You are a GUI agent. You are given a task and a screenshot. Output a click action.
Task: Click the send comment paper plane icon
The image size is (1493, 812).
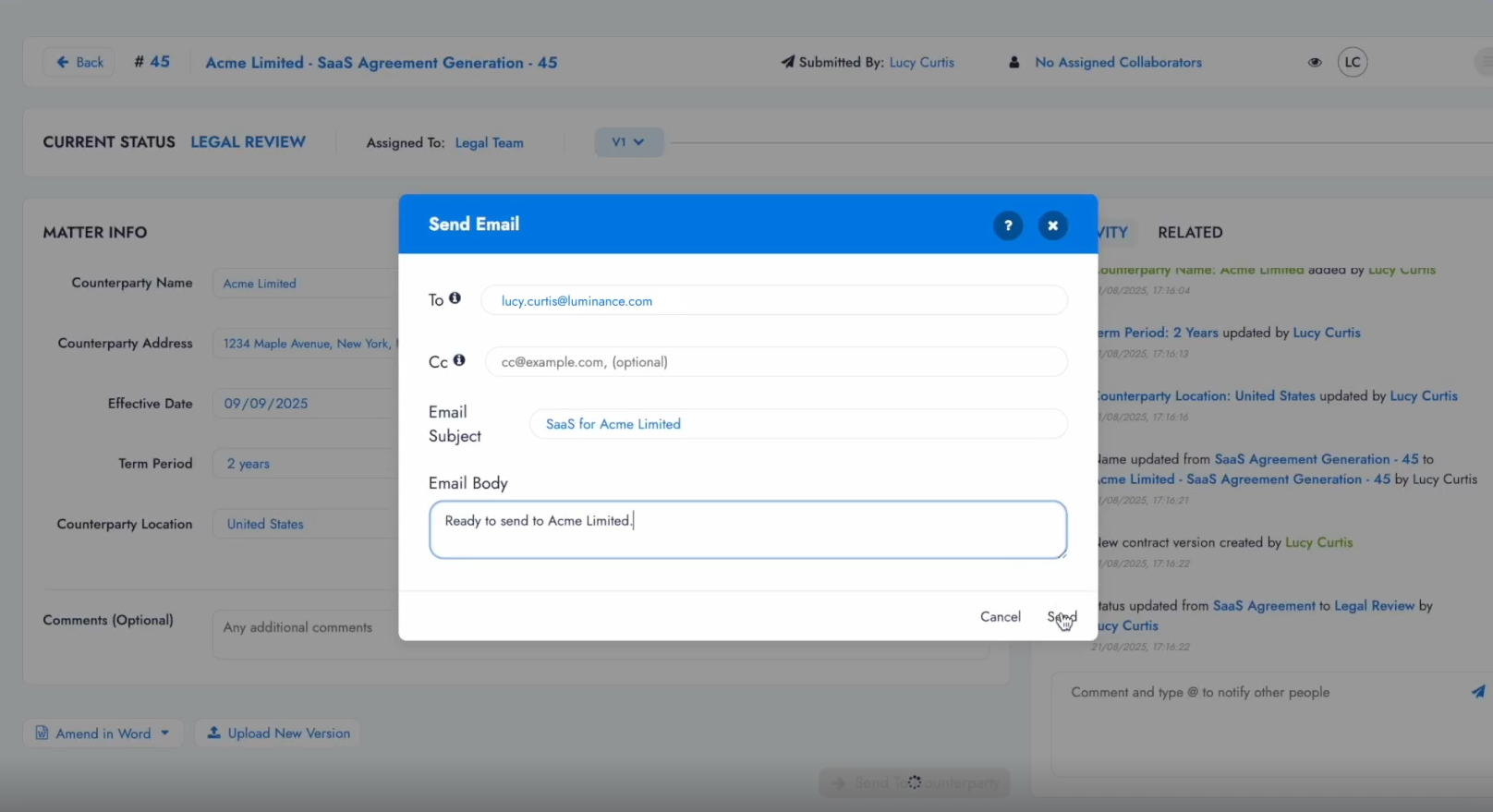(x=1478, y=691)
